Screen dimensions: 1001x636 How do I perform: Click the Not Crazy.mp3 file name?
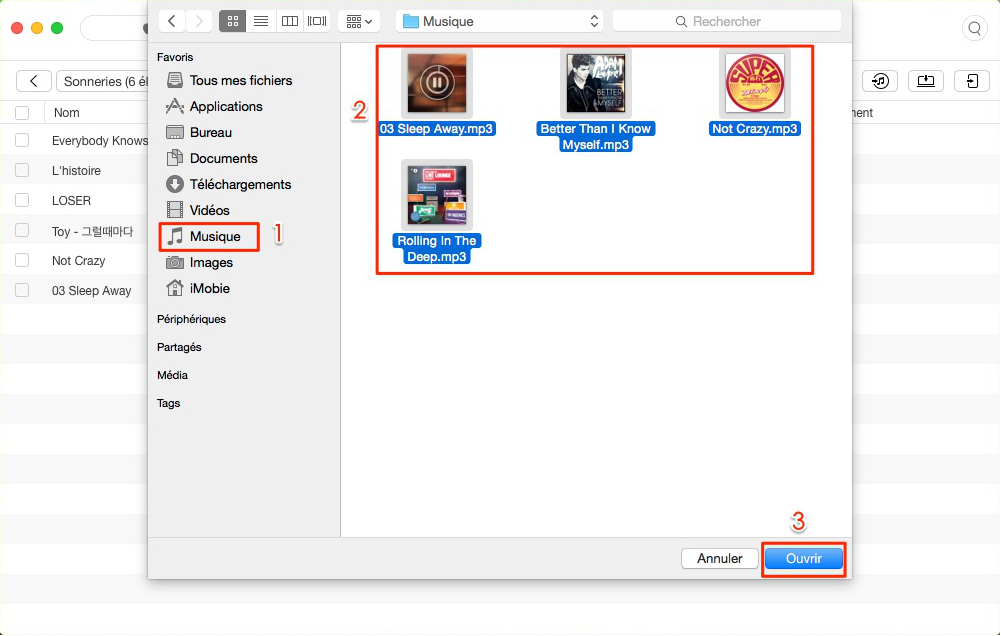(755, 128)
